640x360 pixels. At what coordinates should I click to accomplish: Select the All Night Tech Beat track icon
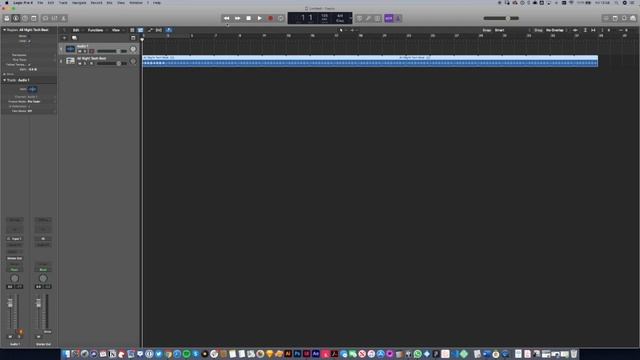tap(70, 61)
